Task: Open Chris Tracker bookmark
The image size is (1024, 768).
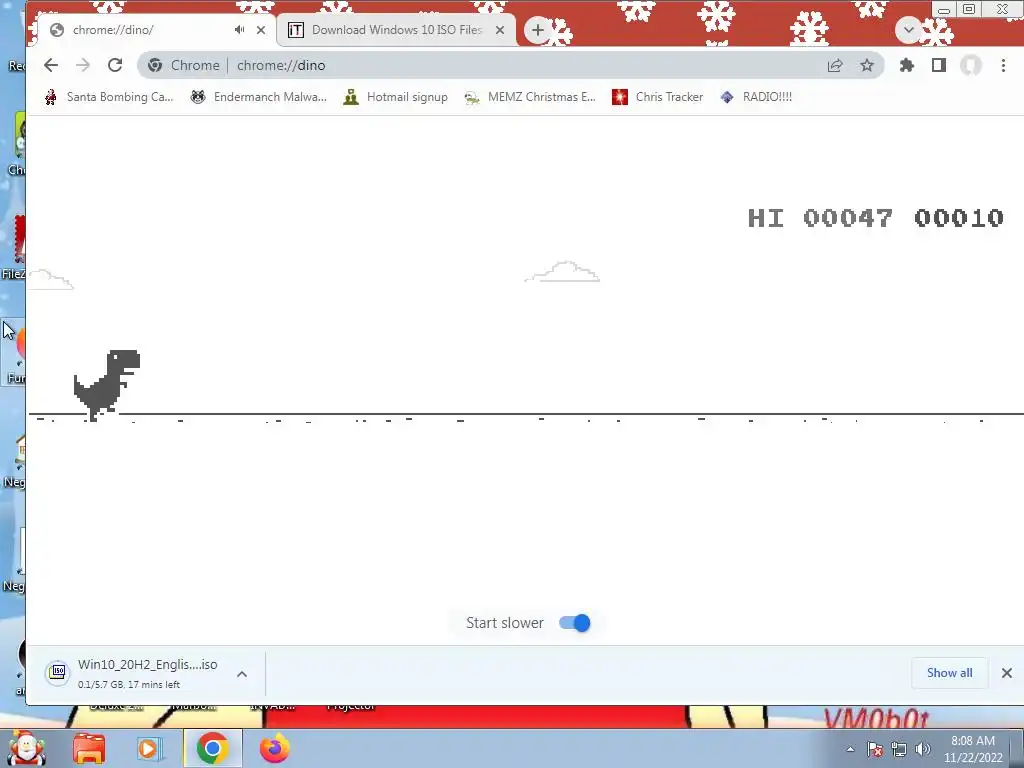Action: (658, 97)
